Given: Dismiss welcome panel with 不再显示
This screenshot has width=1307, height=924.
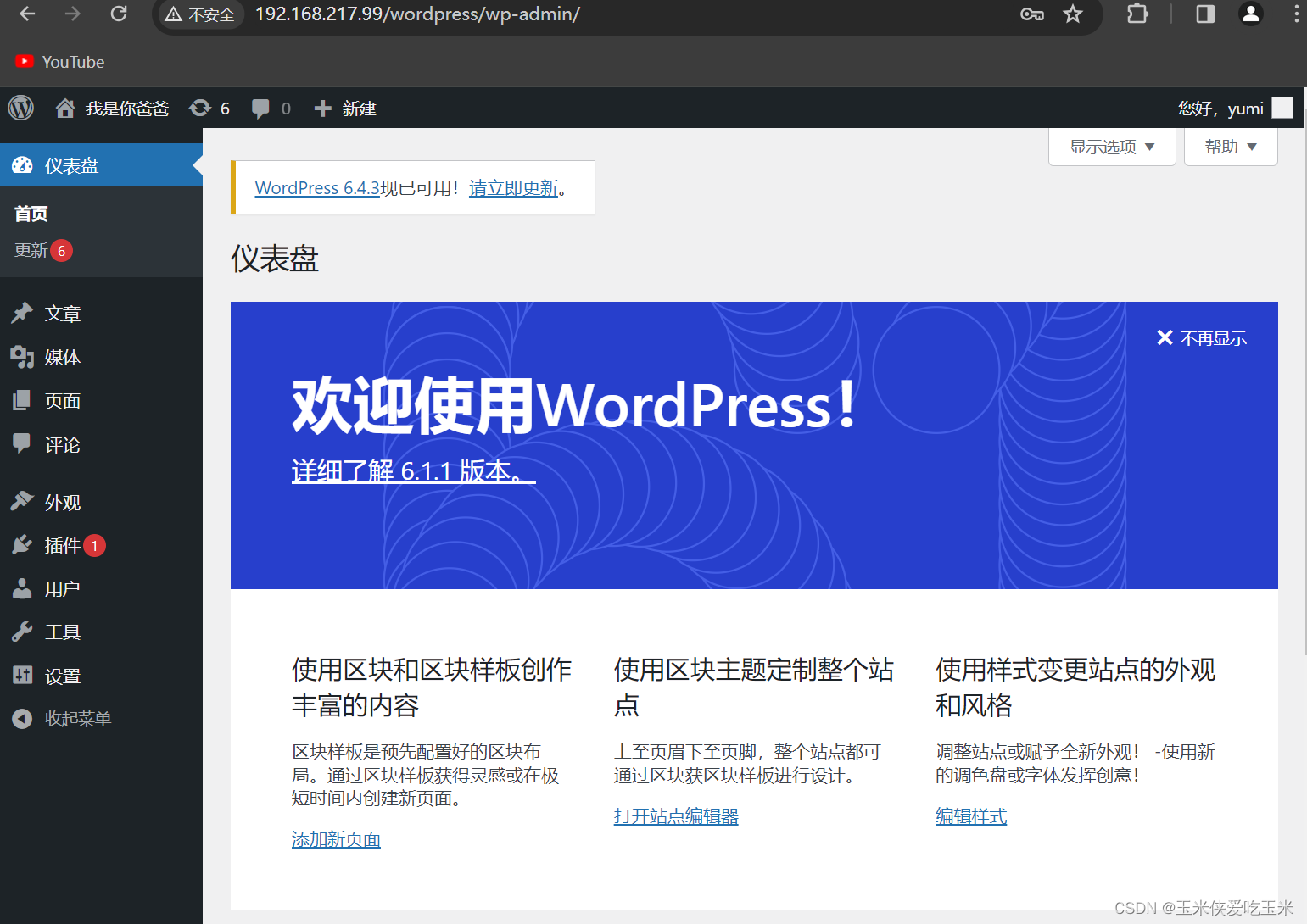Looking at the screenshot, I should [x=1202, y=338].
